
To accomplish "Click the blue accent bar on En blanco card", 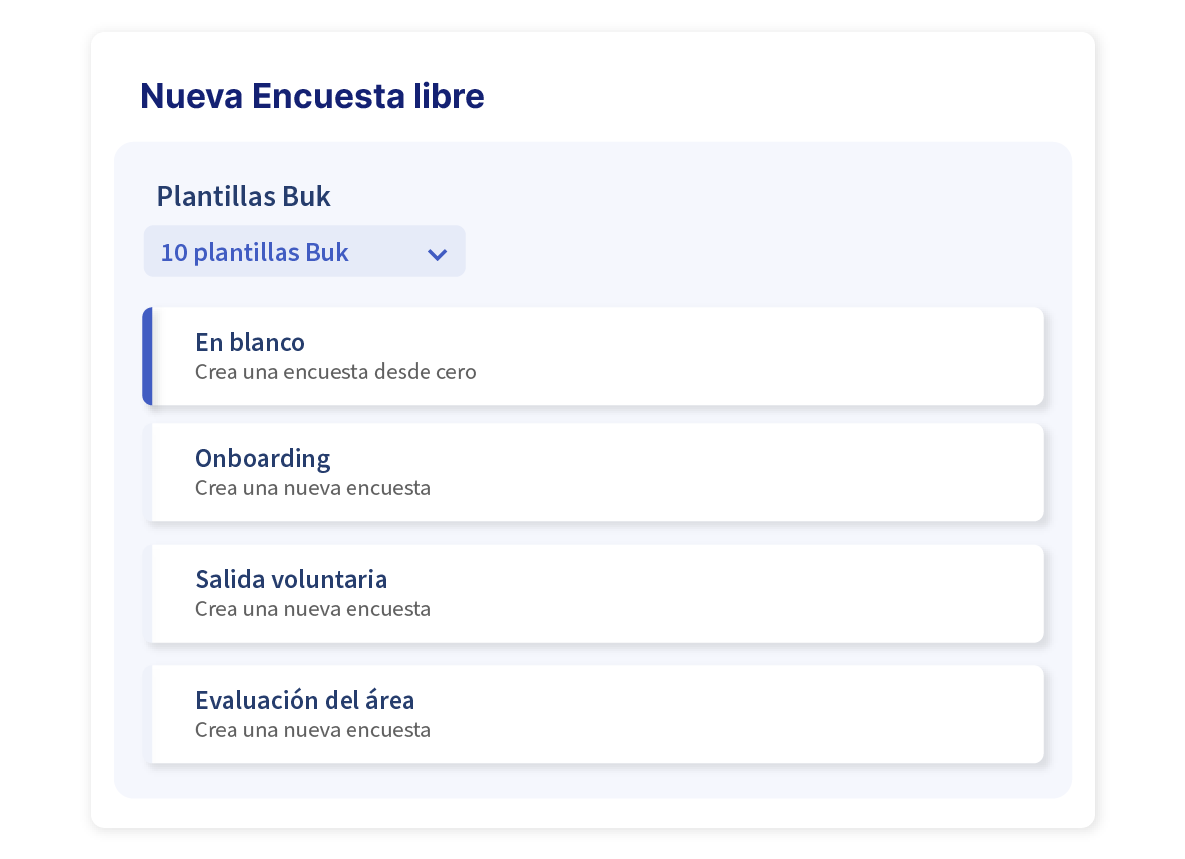I will (147, 356).
